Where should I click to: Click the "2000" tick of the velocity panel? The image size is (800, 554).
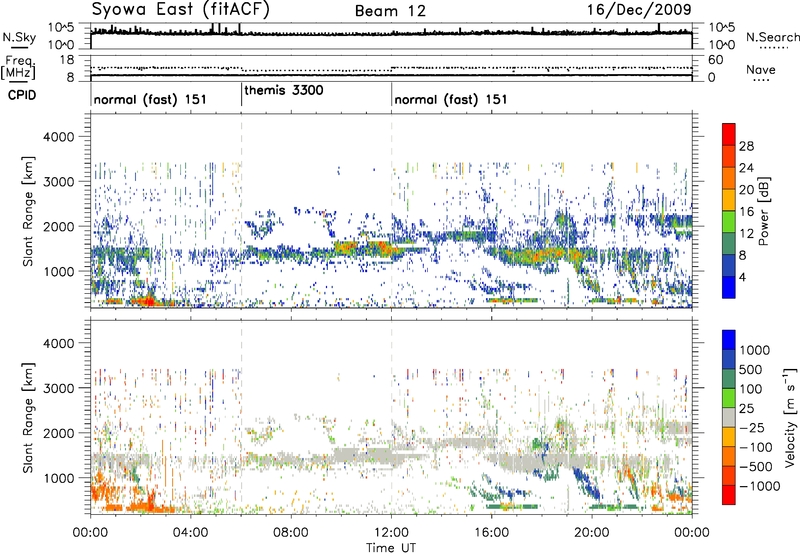point(59,433)
